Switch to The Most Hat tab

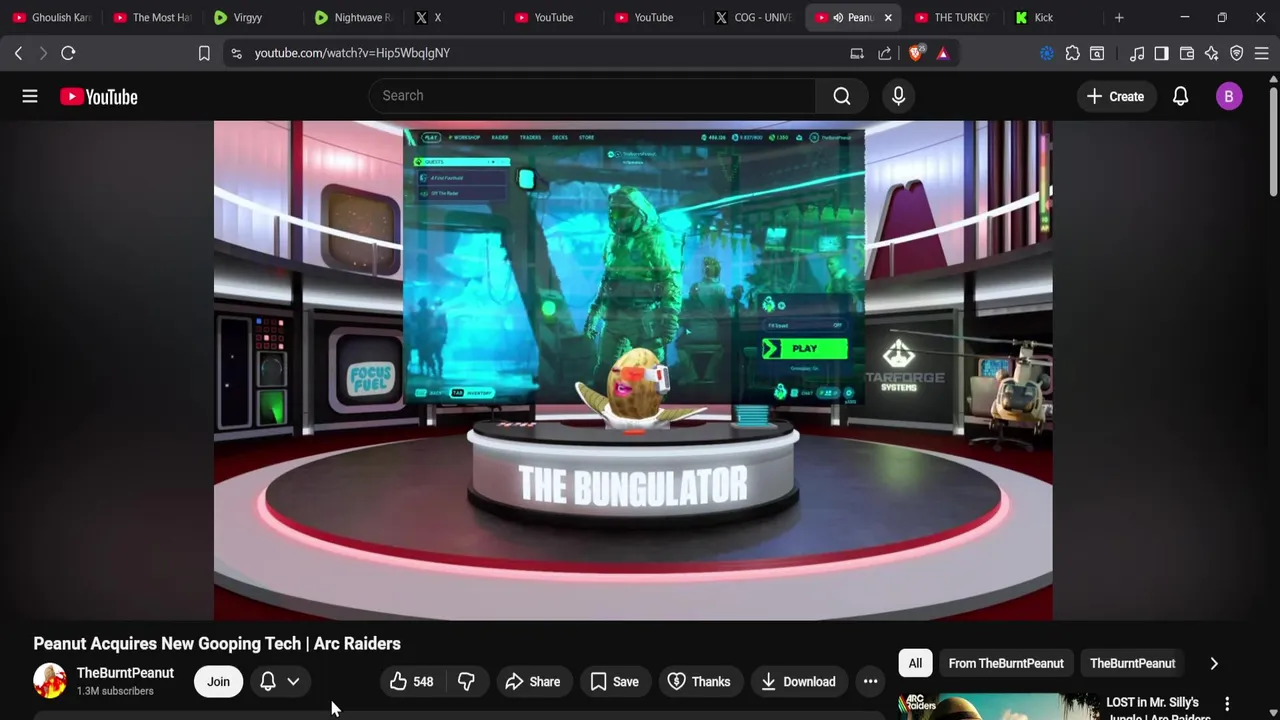[x=152, y=17]
